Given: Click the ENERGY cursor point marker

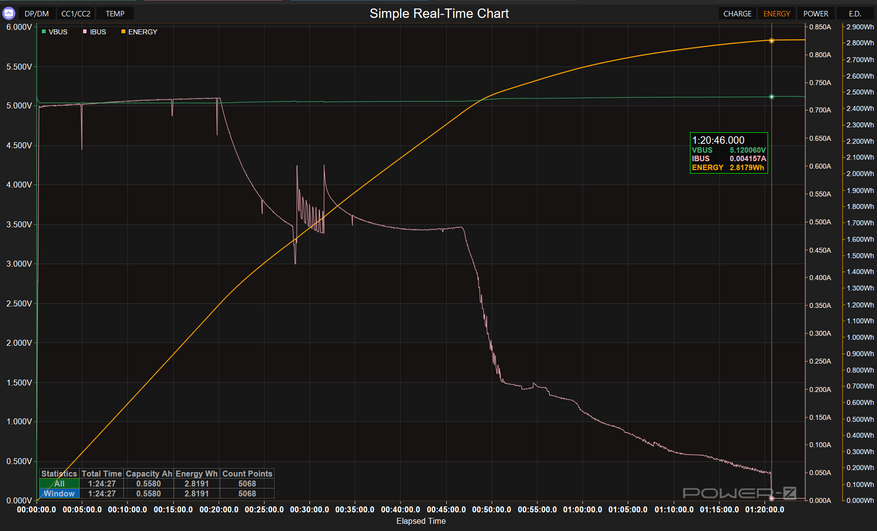Looking at the screenshot, I should 772,41.
